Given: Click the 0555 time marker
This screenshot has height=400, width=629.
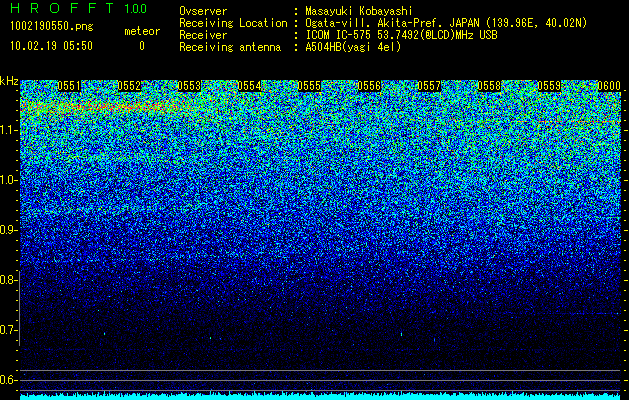Looking at the screenshot, I should [x=309, y=86].
